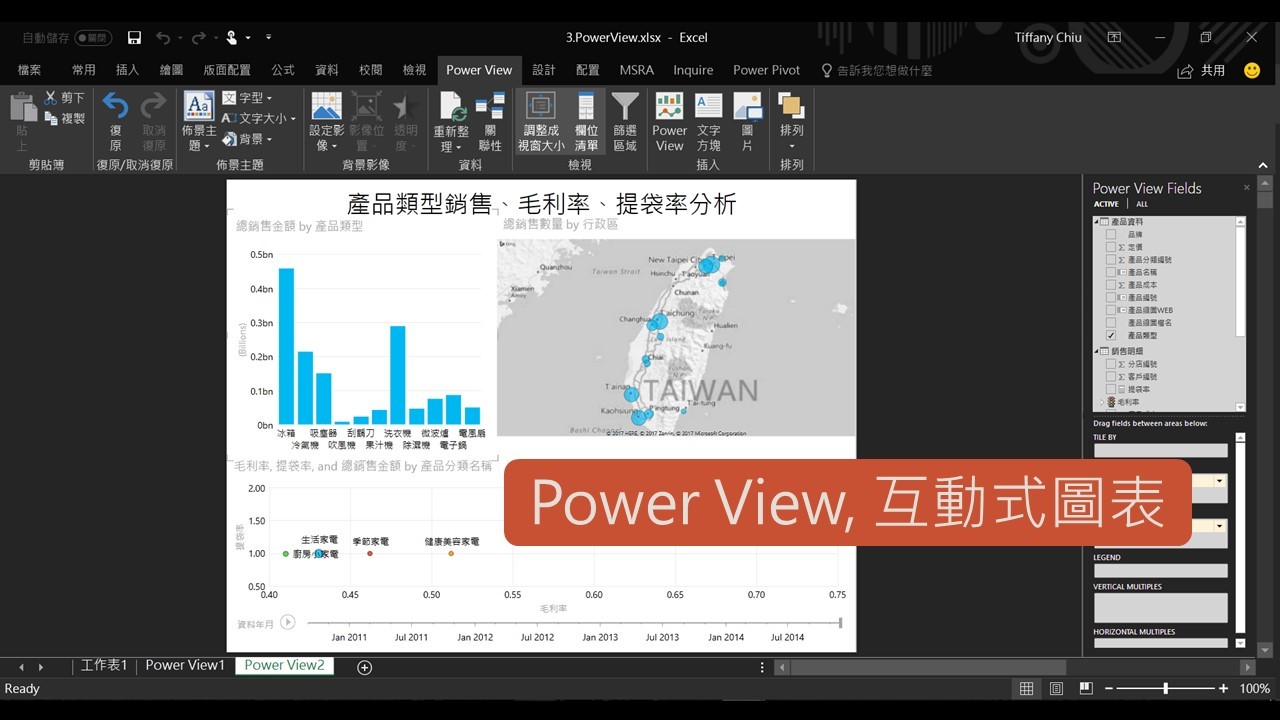Image resolution: width=1280 pixels, height=720 pixels.
Task: Collapse 銷售明細 table in fields list
Action: pos(1096,352)
